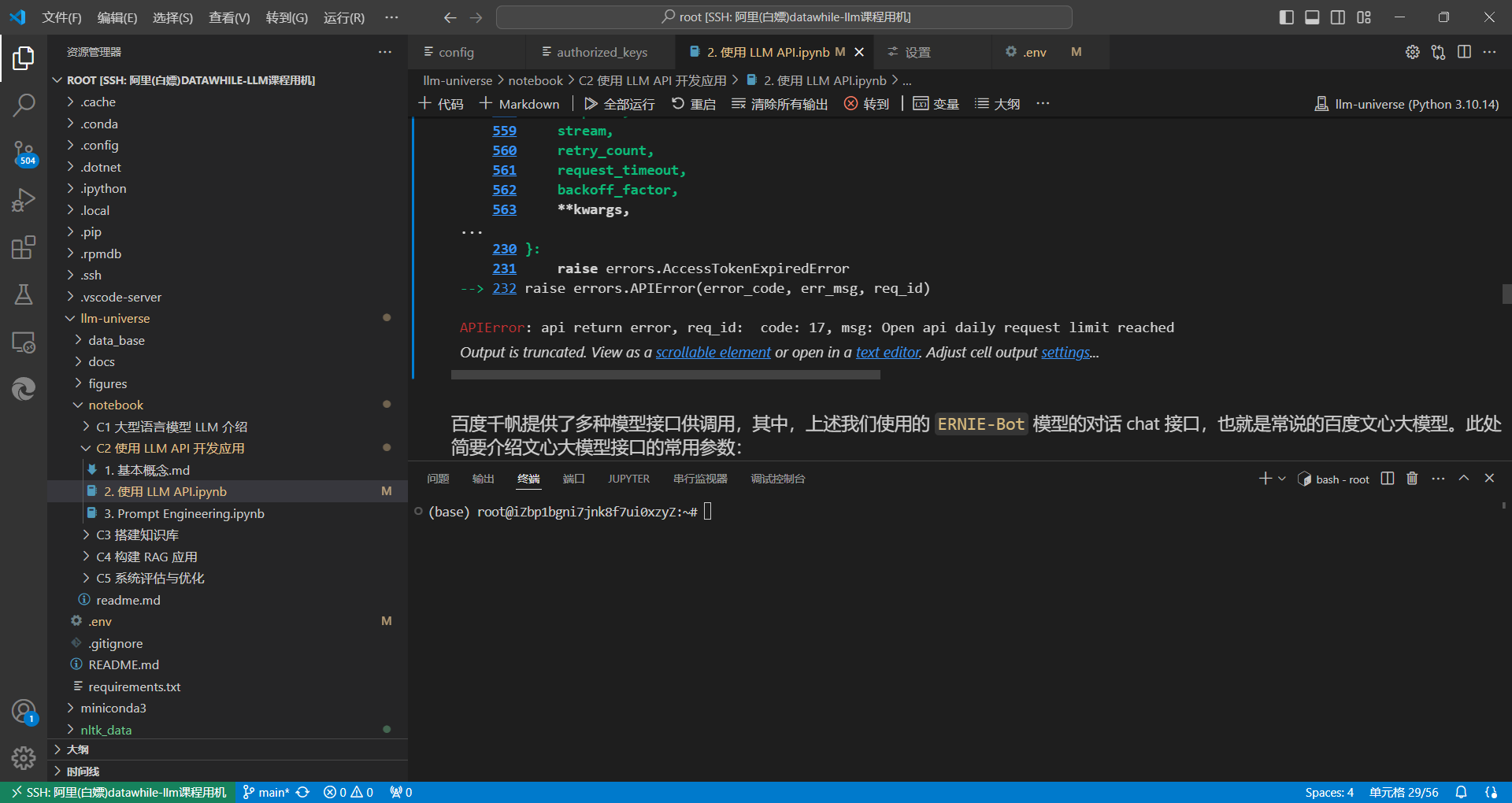This screenshot has height=803, width=1512.
Task: Toggle the bottom panel layout button
Action: click(x=1312, y=17)
